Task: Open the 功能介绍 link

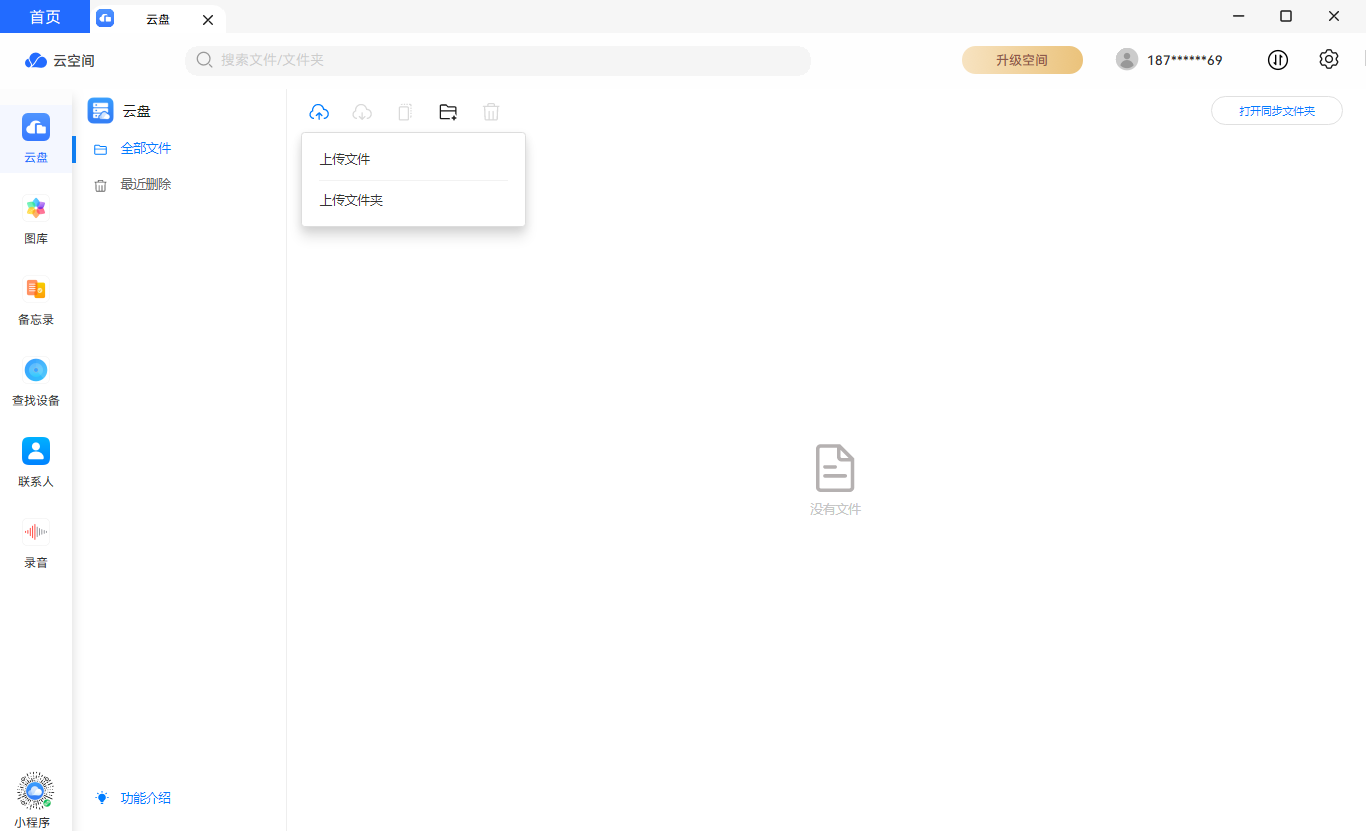Action: 146,798
